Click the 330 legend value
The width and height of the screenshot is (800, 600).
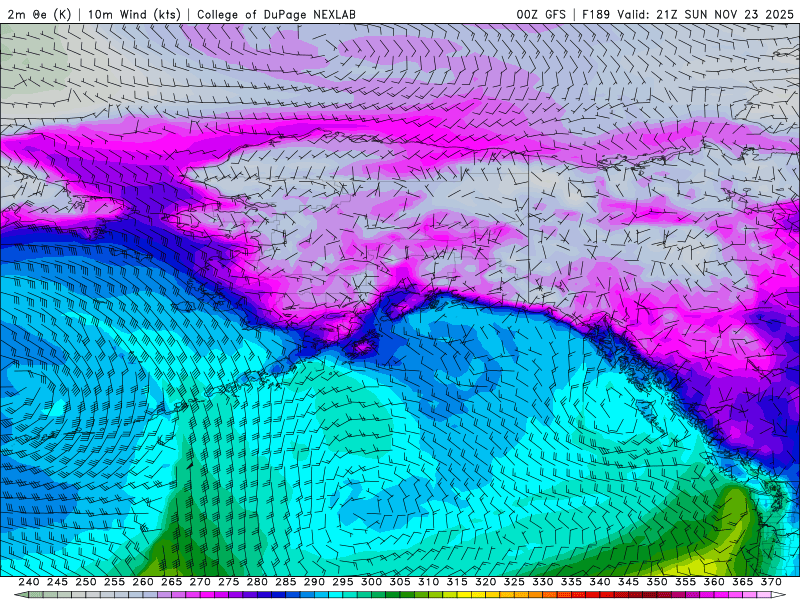coord(543,582)
